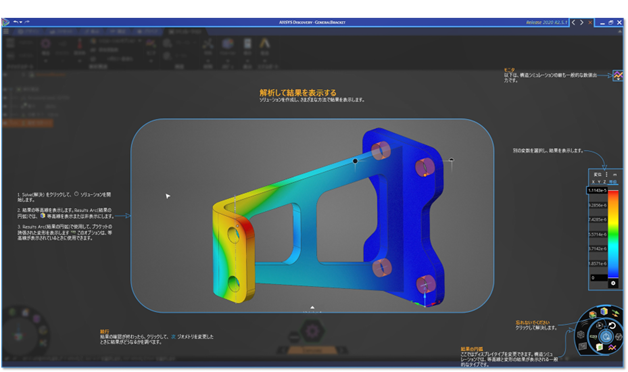Image resolution: width=628 pixels, height=372 pixels.
Task: Click the rainbow legend color bar
Action: tap(613, 234)
